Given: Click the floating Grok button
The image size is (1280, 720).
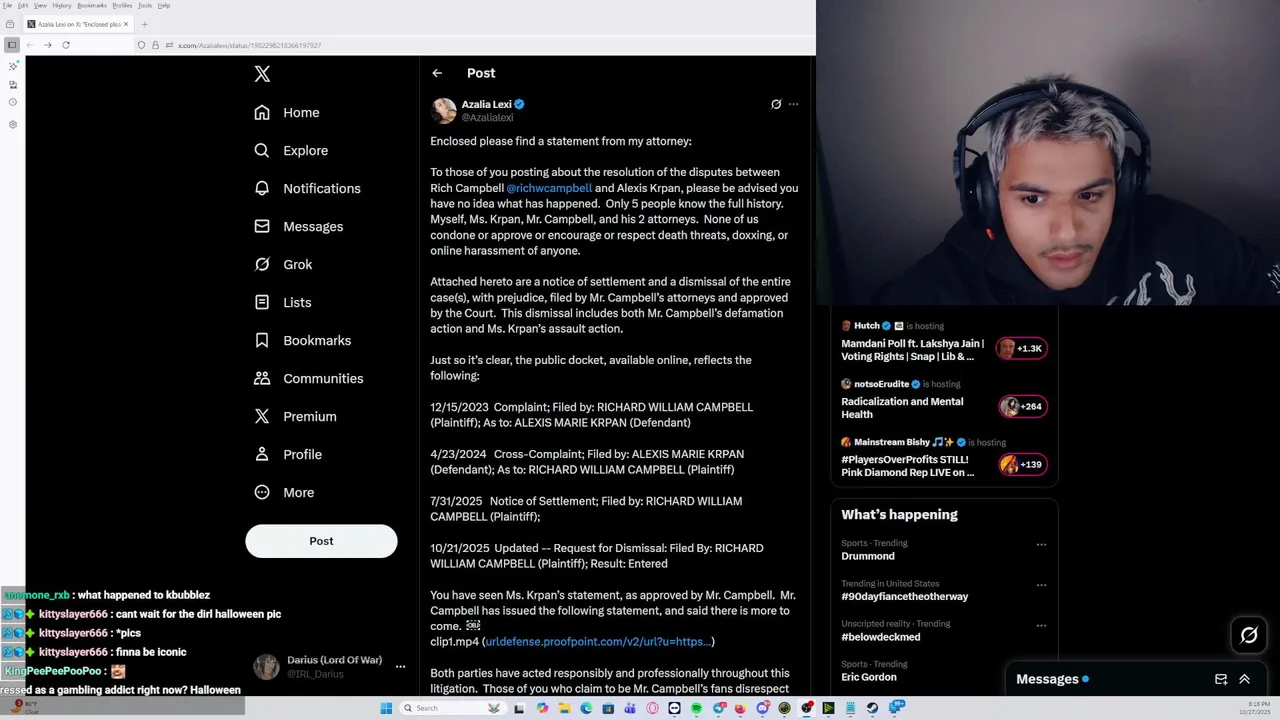Looking at the screenshot, I should coord(1249,635).
